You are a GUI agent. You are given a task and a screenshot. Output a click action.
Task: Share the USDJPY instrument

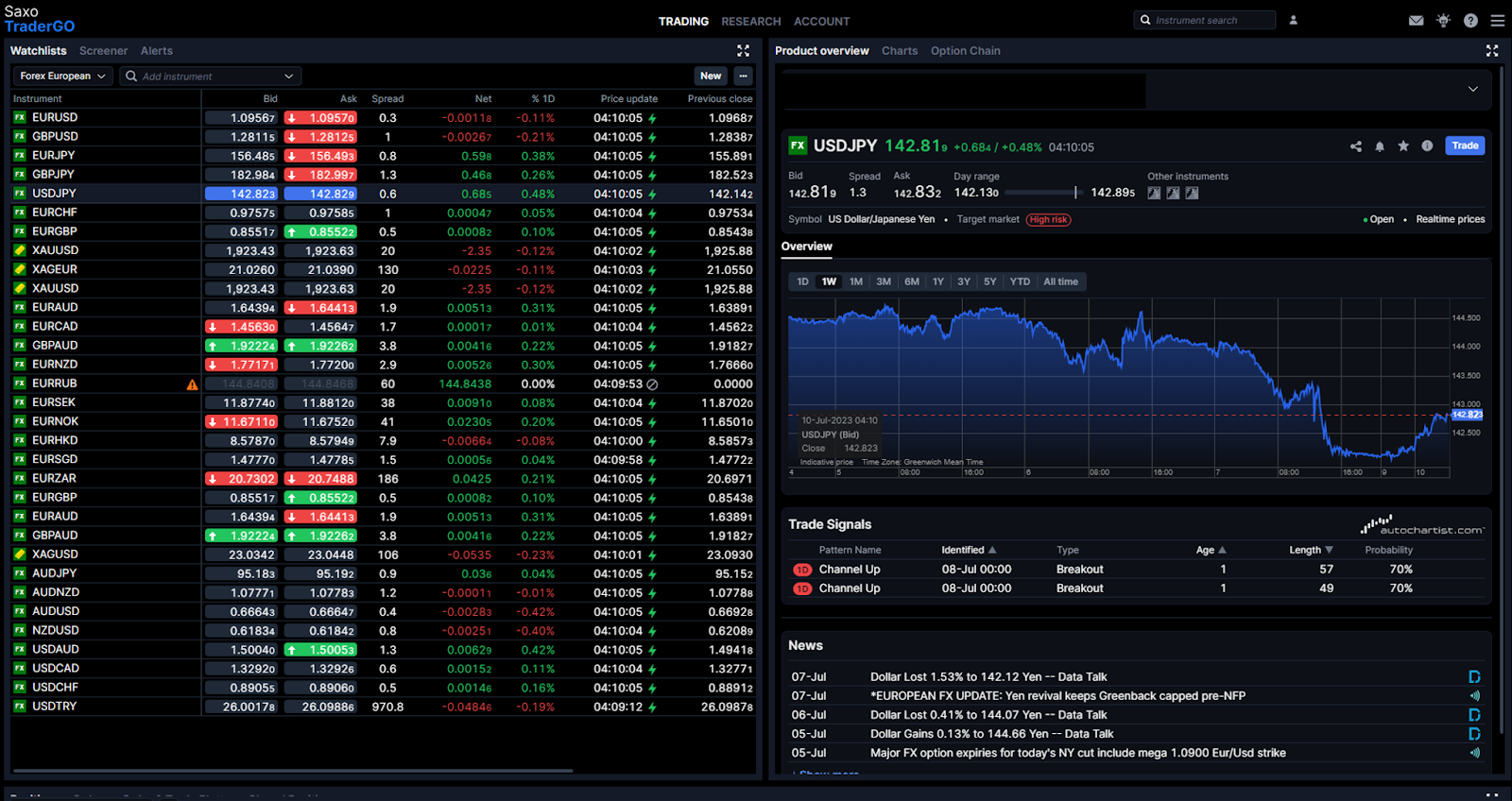[x=1356, y=146]
